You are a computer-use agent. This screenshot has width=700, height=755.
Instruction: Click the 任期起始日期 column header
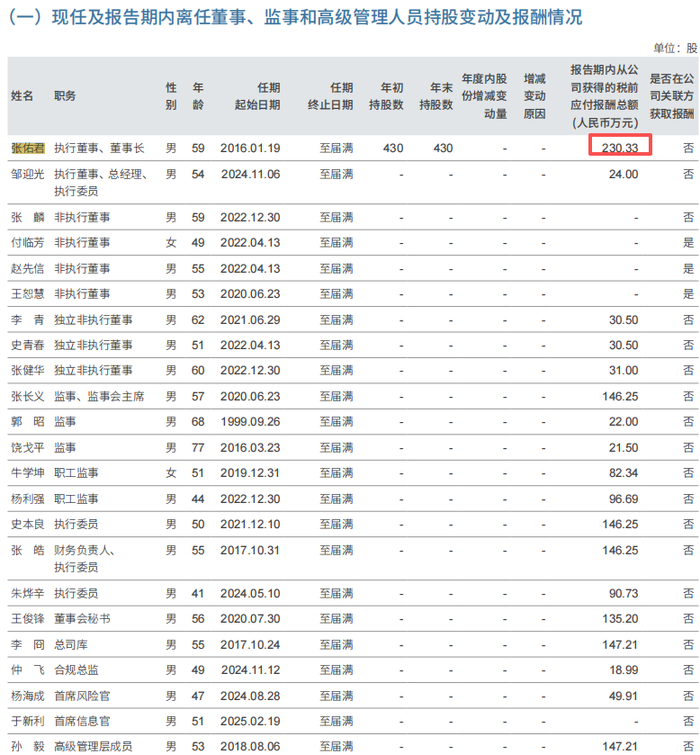pos(258,96)
